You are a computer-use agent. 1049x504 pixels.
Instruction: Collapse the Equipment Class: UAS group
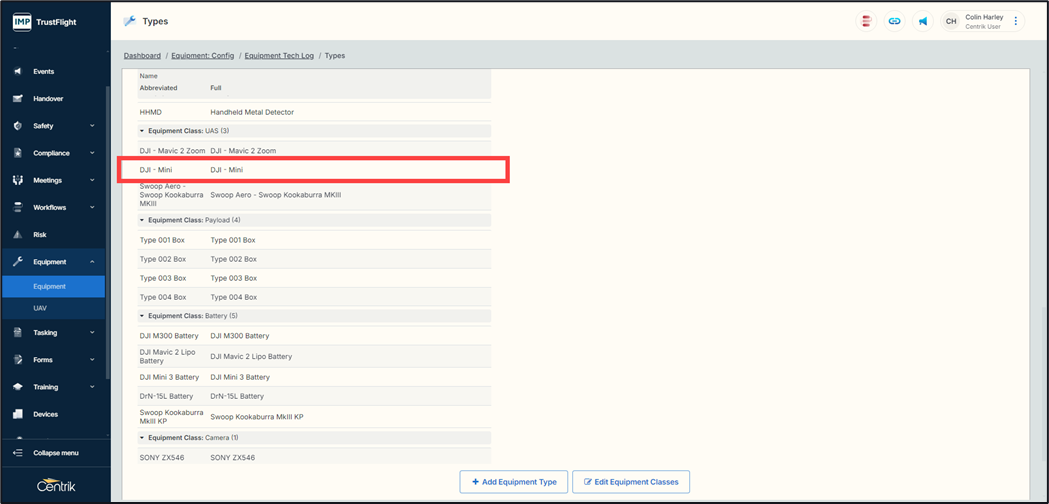[x=142, y=131]
